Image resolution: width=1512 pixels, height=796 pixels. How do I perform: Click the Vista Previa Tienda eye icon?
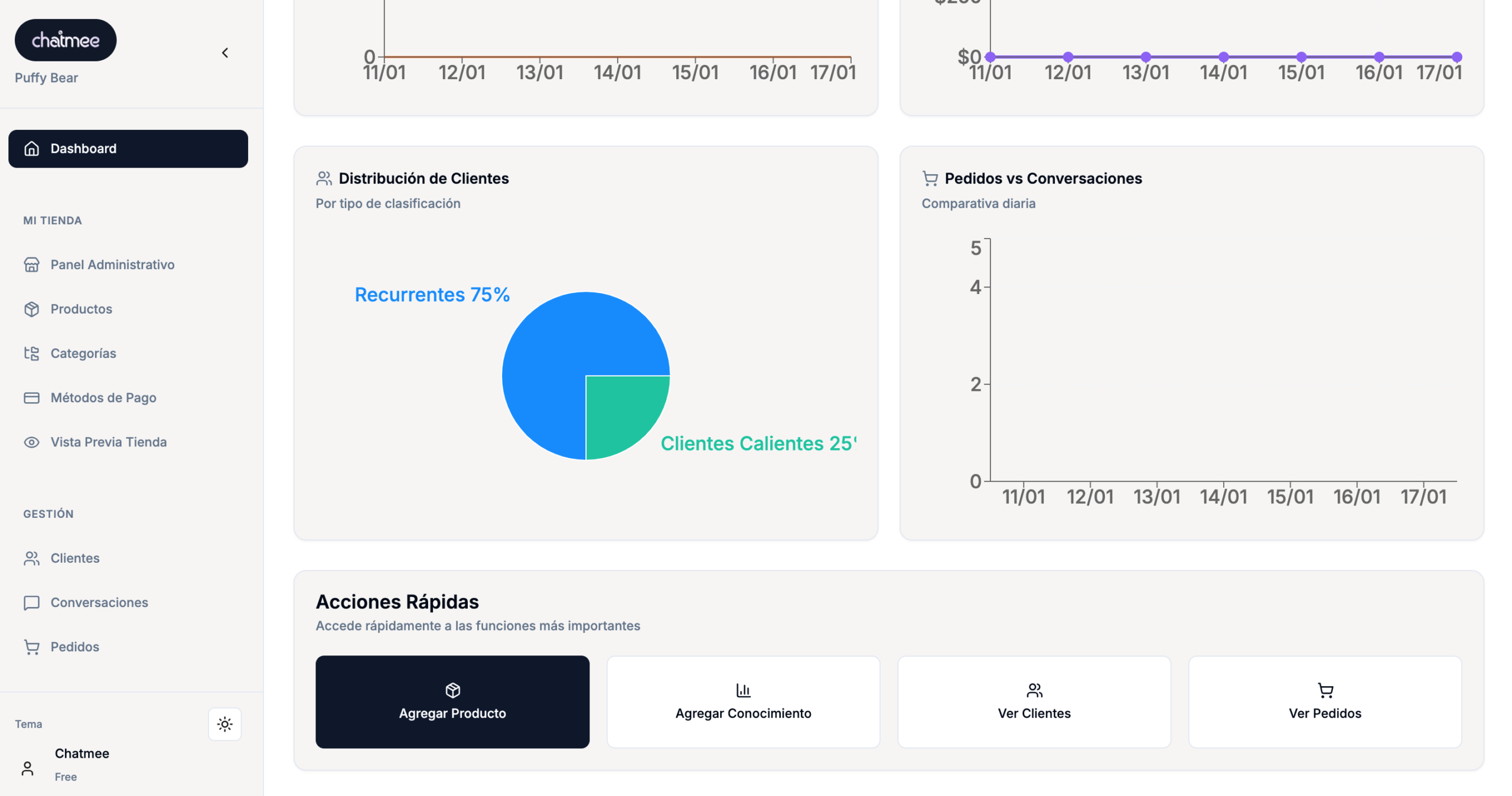tap(31, 442)
